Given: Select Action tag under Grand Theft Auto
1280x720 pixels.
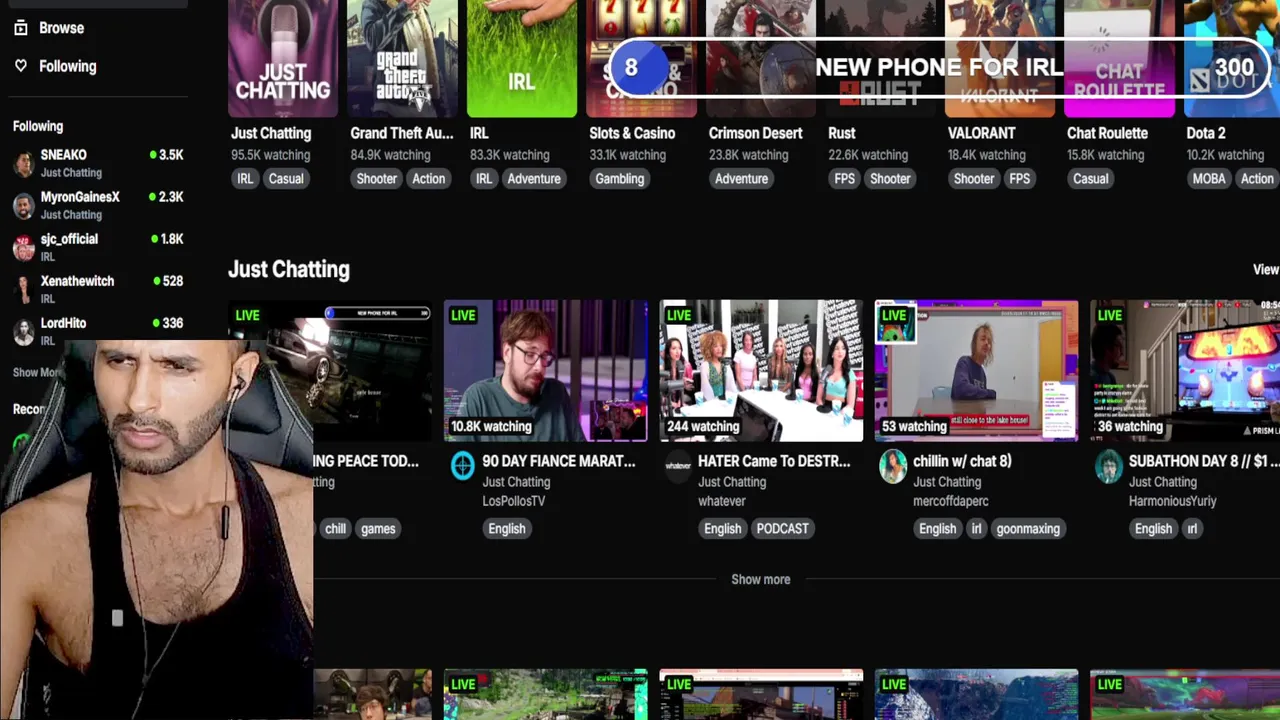Looking at the screenshot, I should tap(429, 179).
